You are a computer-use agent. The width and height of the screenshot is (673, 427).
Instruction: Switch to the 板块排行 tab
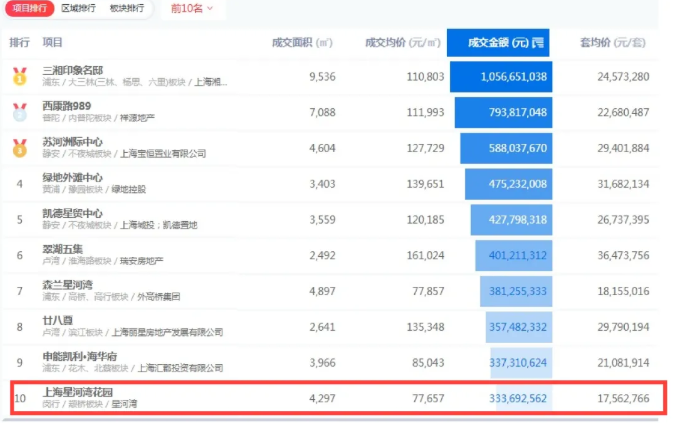coord(127,8)
